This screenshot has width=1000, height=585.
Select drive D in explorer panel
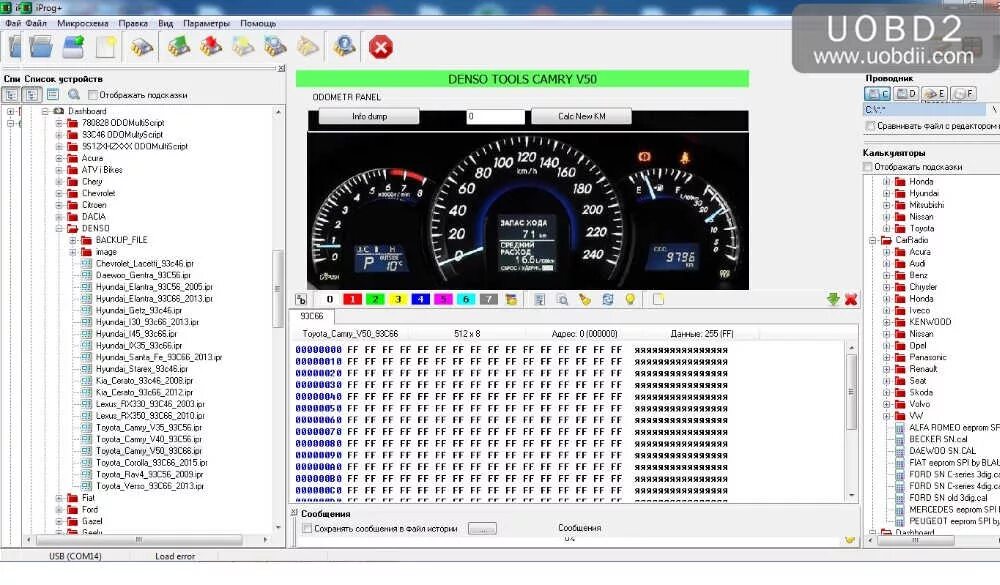(x=906, y=94)
